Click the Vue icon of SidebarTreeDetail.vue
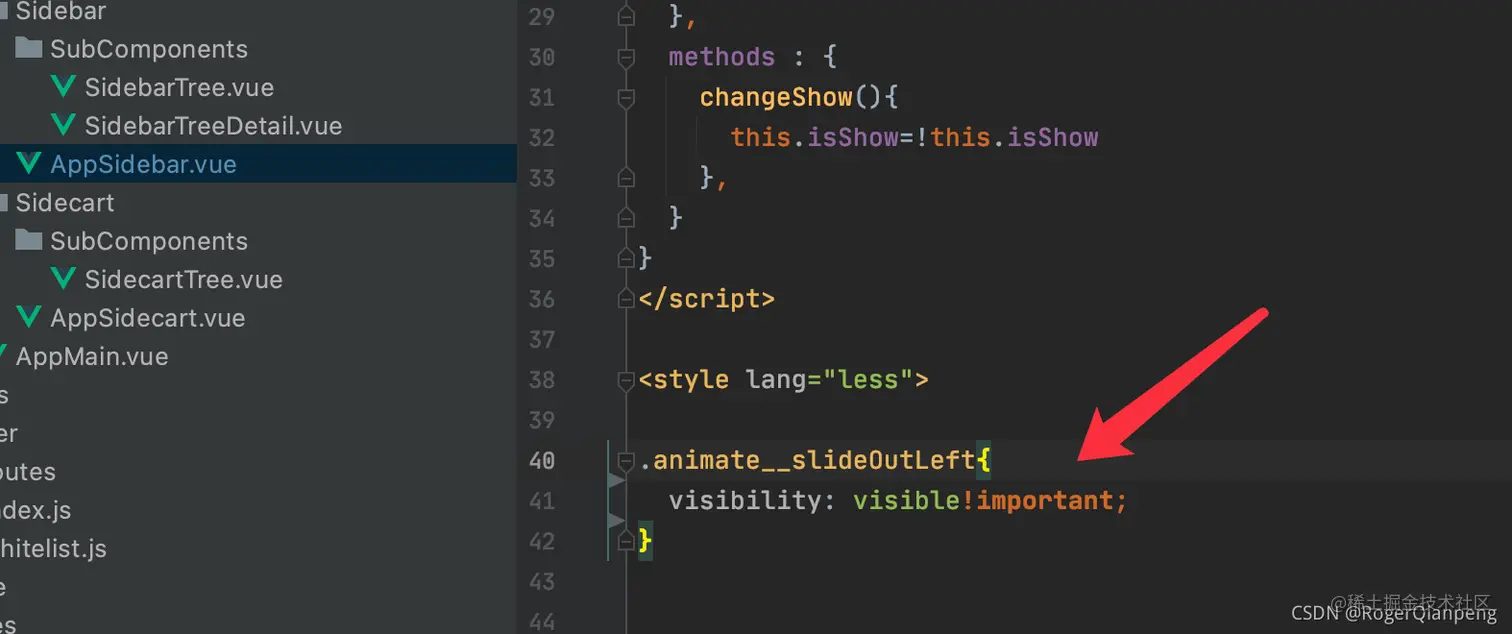The width and height of the screenshot is (1512, 634). tap(63, 126)
